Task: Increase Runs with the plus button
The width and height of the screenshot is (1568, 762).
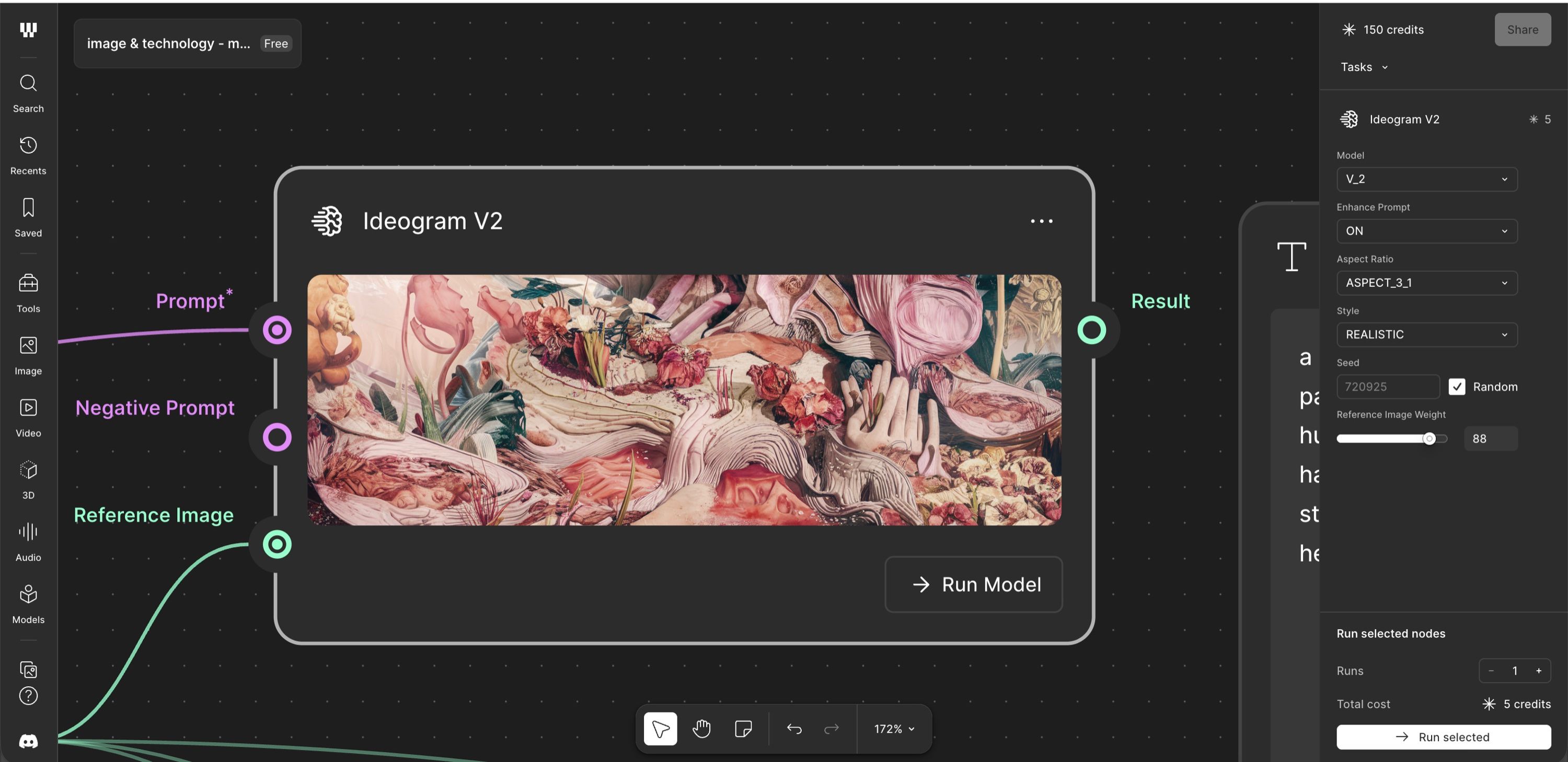Action: pos(1538,671)
